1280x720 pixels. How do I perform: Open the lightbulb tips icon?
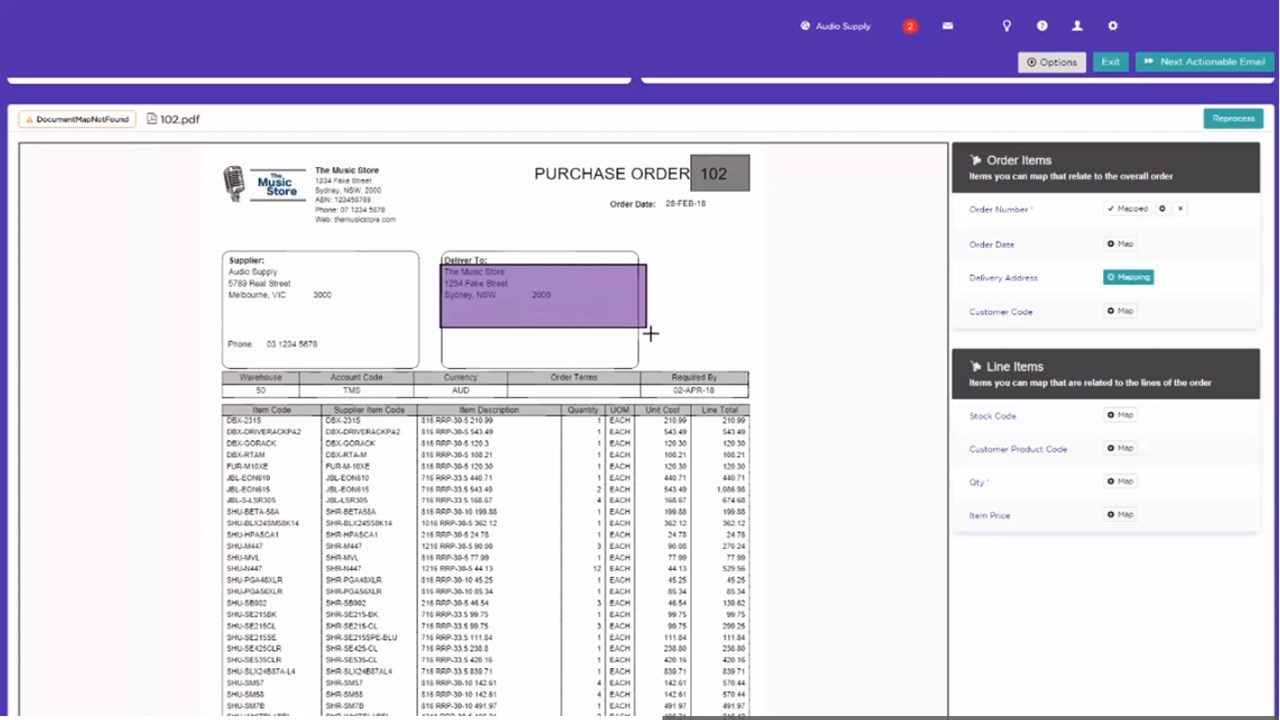click(1007, 26)
